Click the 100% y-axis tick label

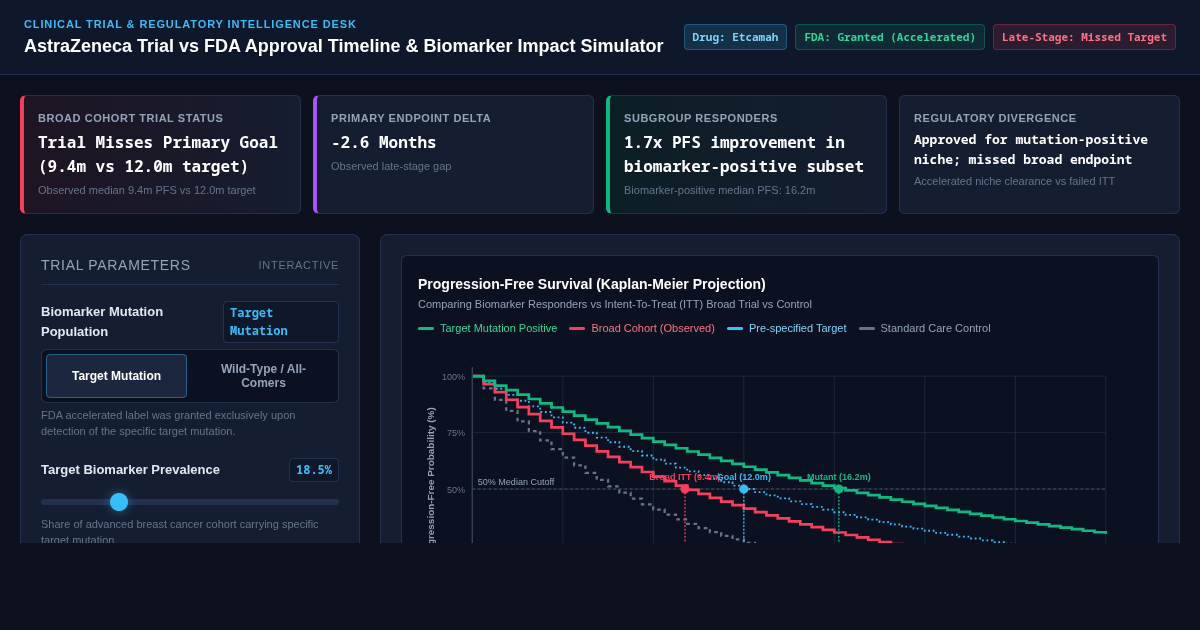coord(453,377)
